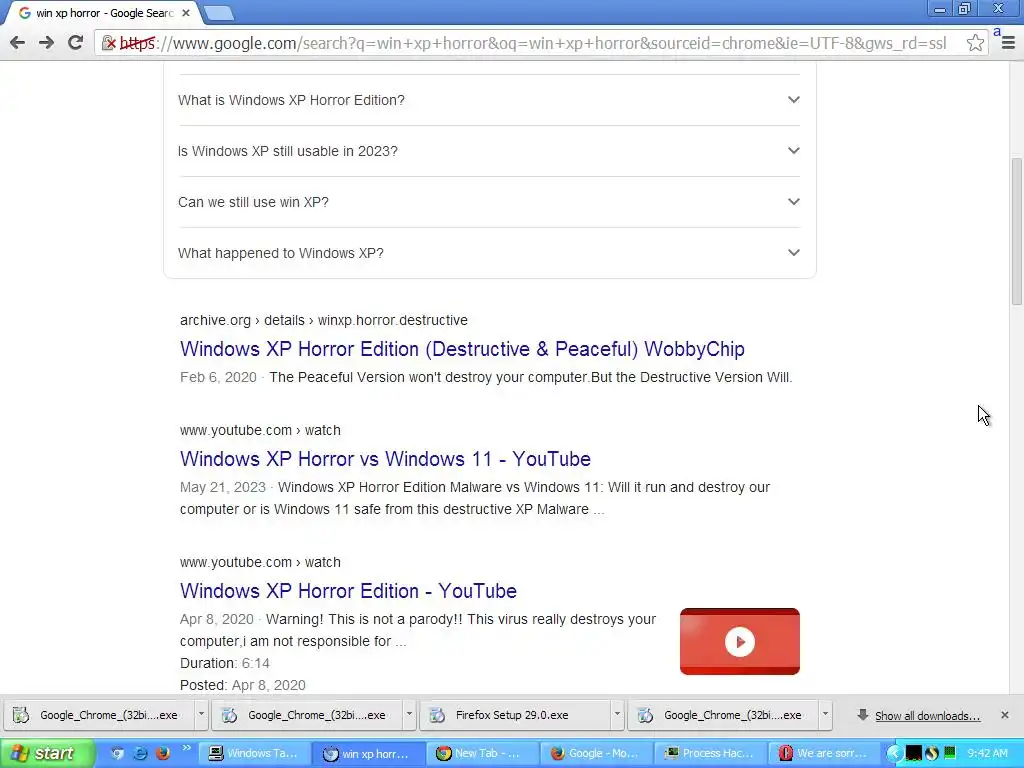Click the 'Posted: Apr 8, 2020' text
1024x768 pixels.
click(242, 685)
